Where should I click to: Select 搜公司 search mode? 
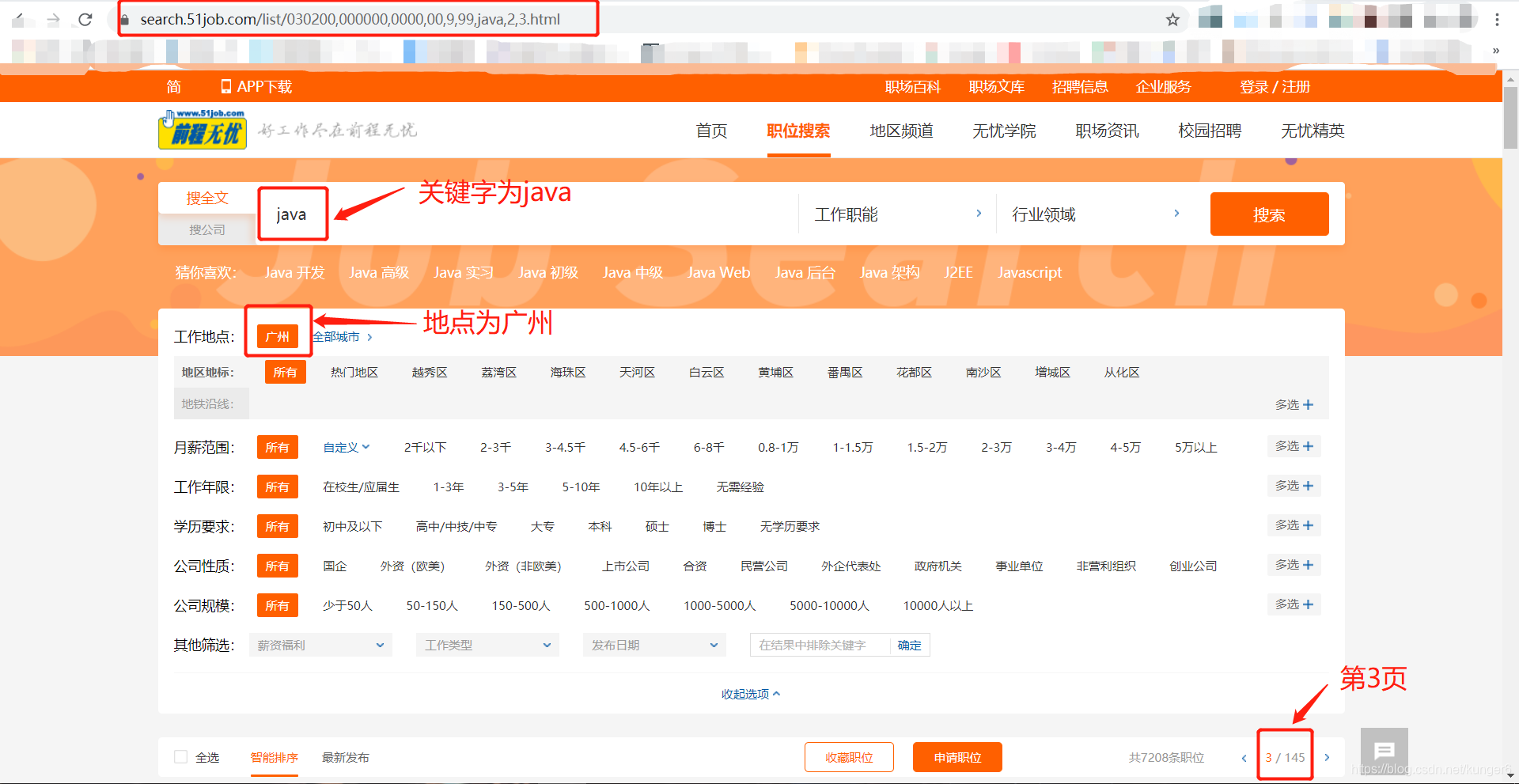(207, 229)
